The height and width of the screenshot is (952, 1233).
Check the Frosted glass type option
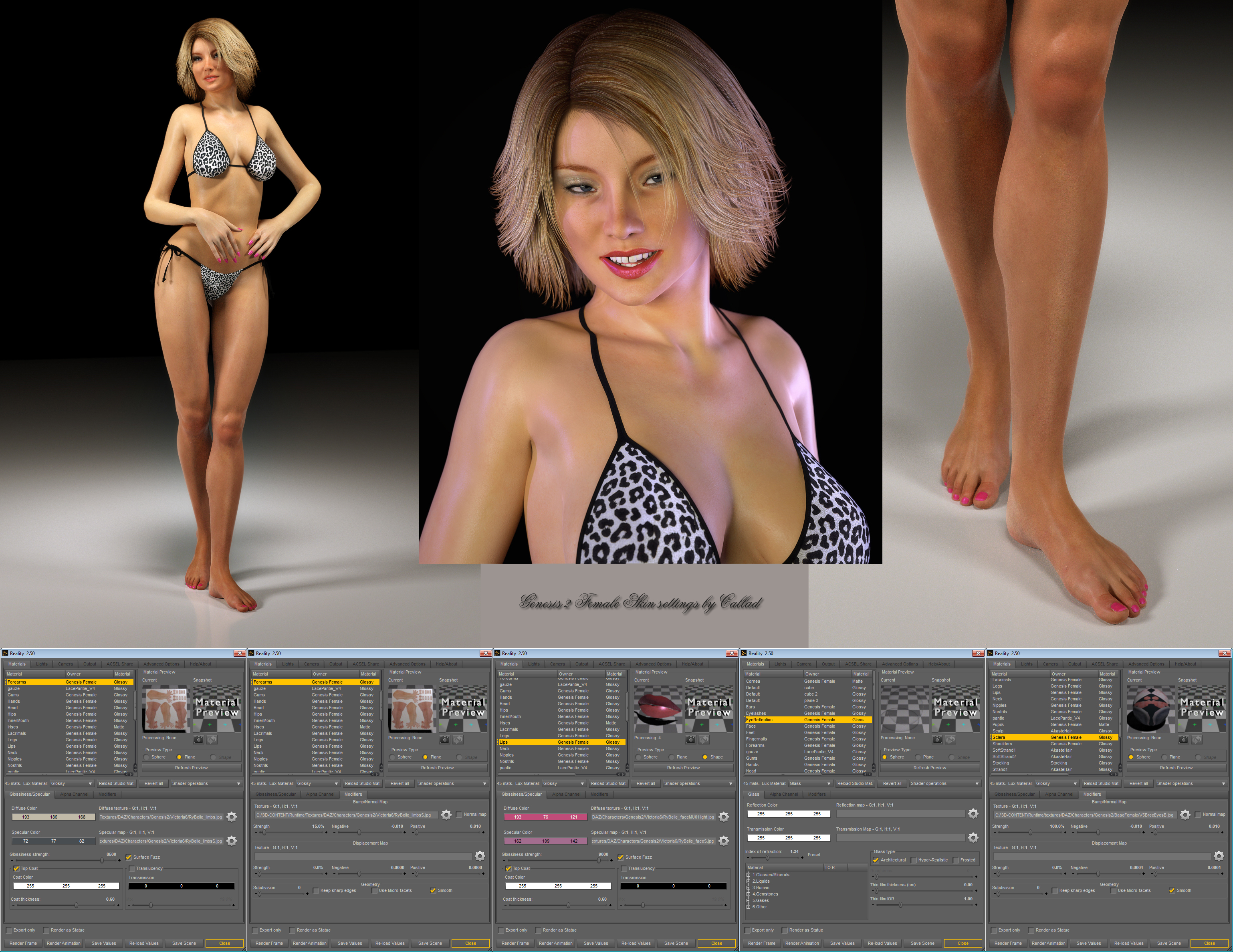click(x=956, y=860)
